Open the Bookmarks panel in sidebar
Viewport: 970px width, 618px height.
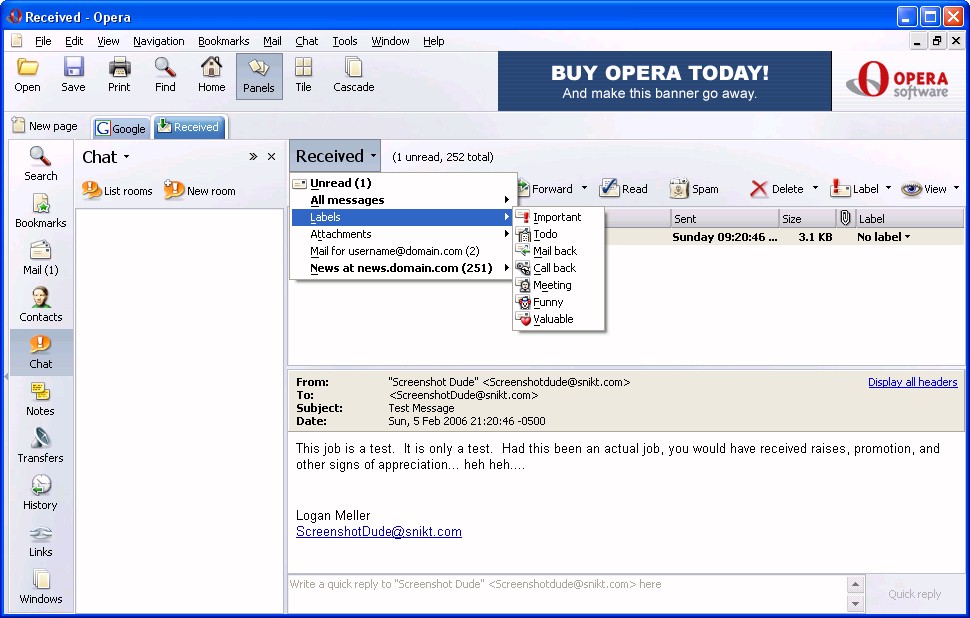pyautogui.click(x=40, y=211)
